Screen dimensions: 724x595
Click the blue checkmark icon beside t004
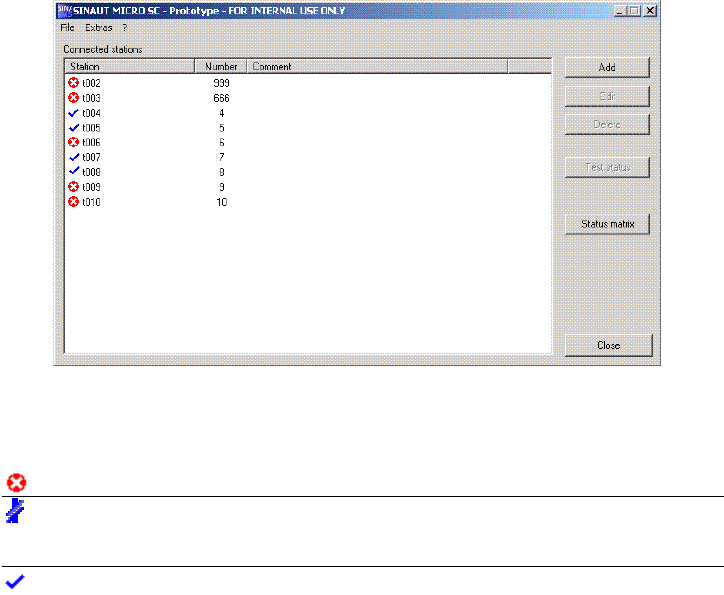[x=73, y=113]
